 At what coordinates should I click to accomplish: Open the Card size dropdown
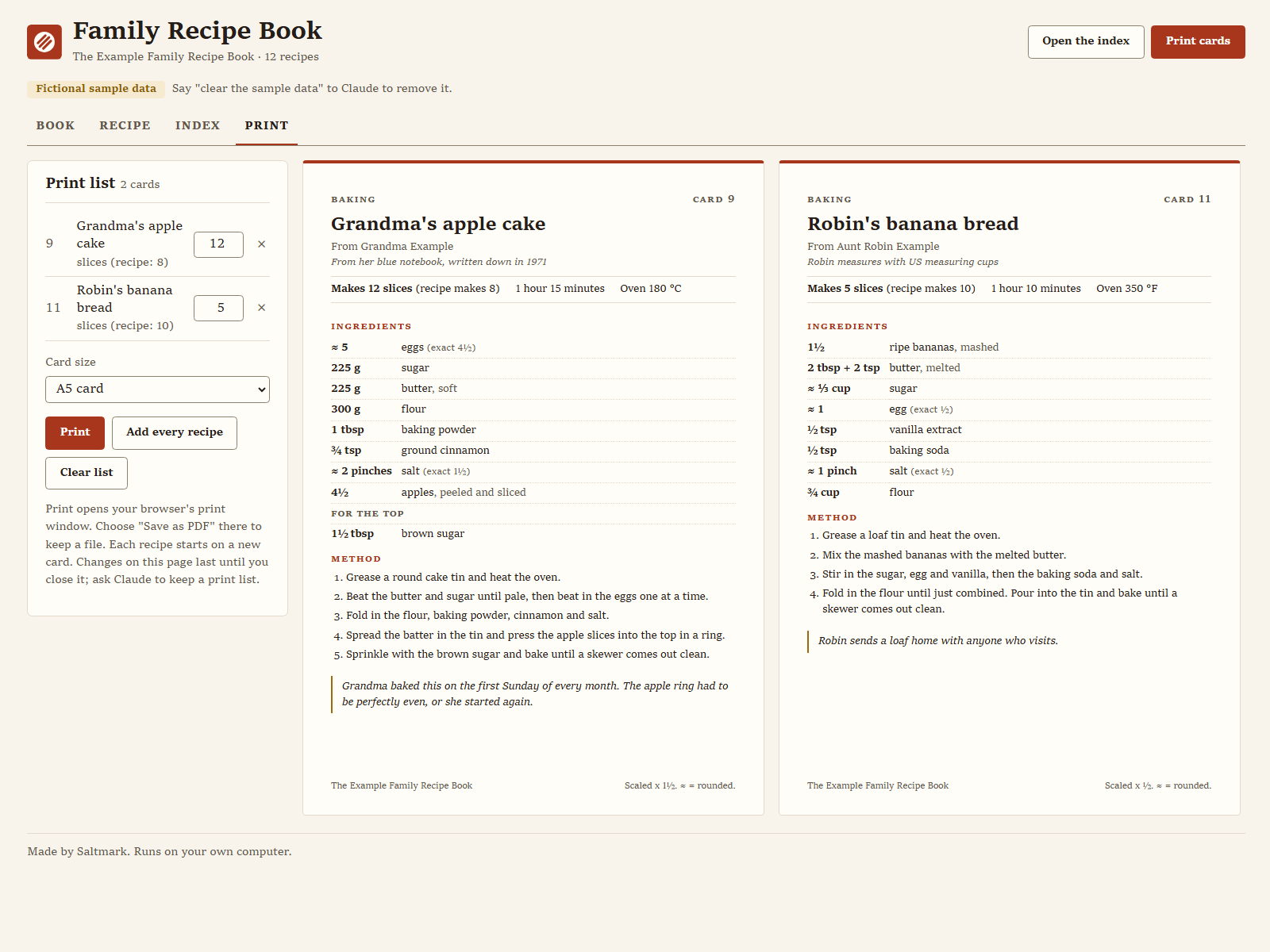click(x=157, y=390)
